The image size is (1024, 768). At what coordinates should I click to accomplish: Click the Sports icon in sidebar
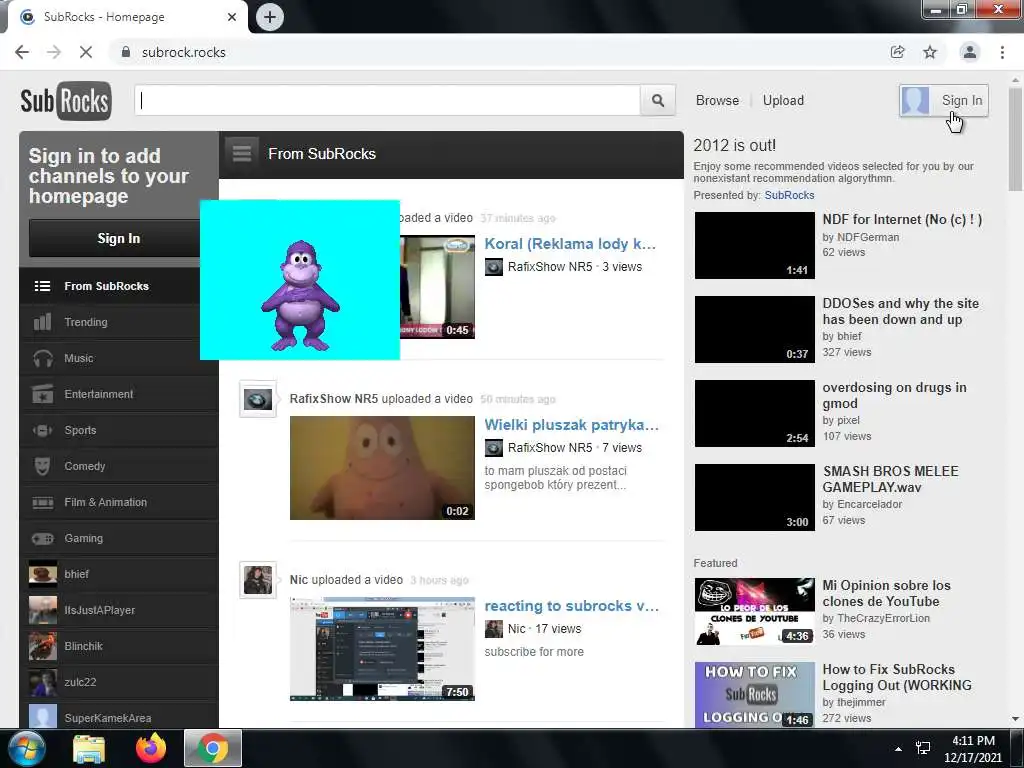click(x=42, y=430)
